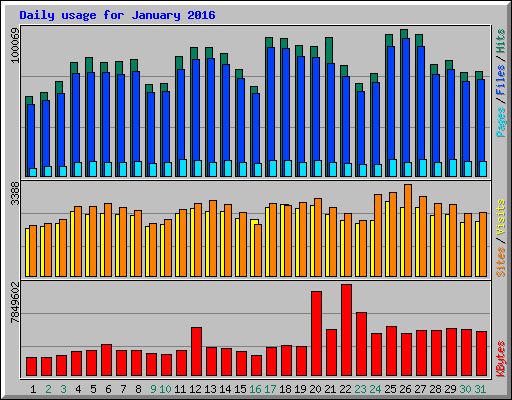Viewport: 512px width, 400px height.
Task: Click the cyan Pages legend label
Action: (501, 122)
